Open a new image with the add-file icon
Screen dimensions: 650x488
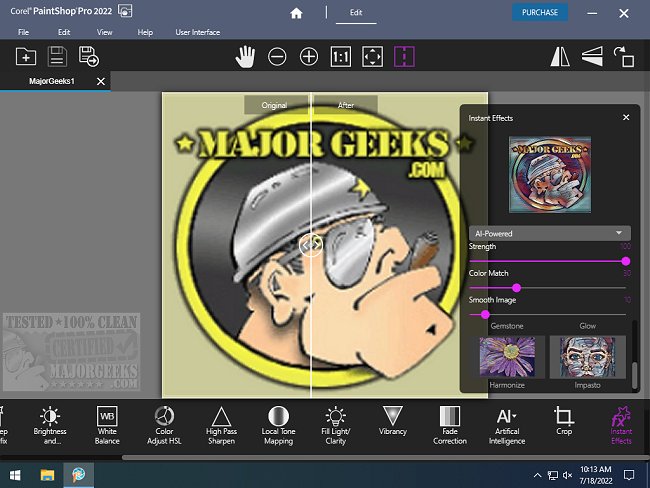coord(26,56)
